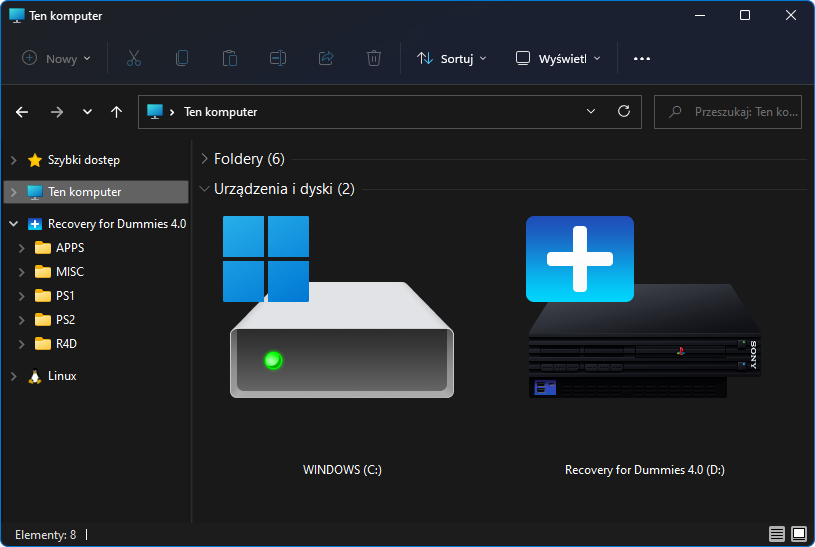The height and width of the screenshot is (547, 815).
Task: Click the Recovery for Dummies 4.0 (D:) label
Action: pos(645,470)
